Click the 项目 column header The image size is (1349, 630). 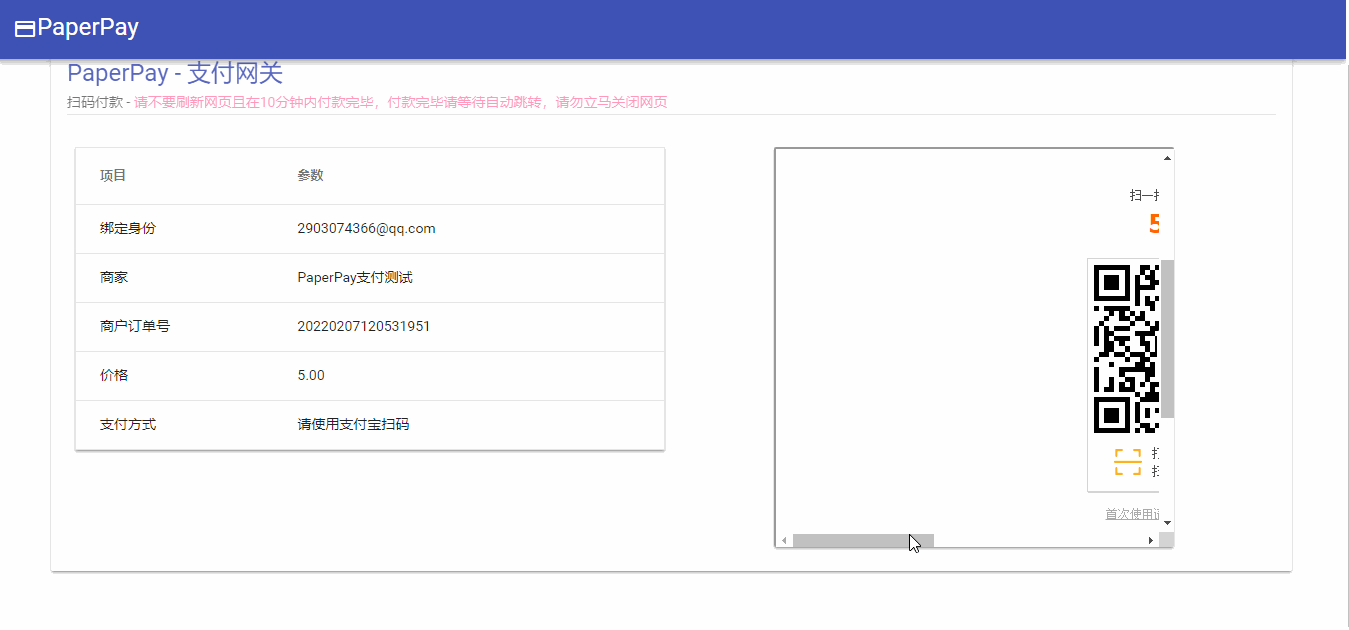tap(113, 175)
